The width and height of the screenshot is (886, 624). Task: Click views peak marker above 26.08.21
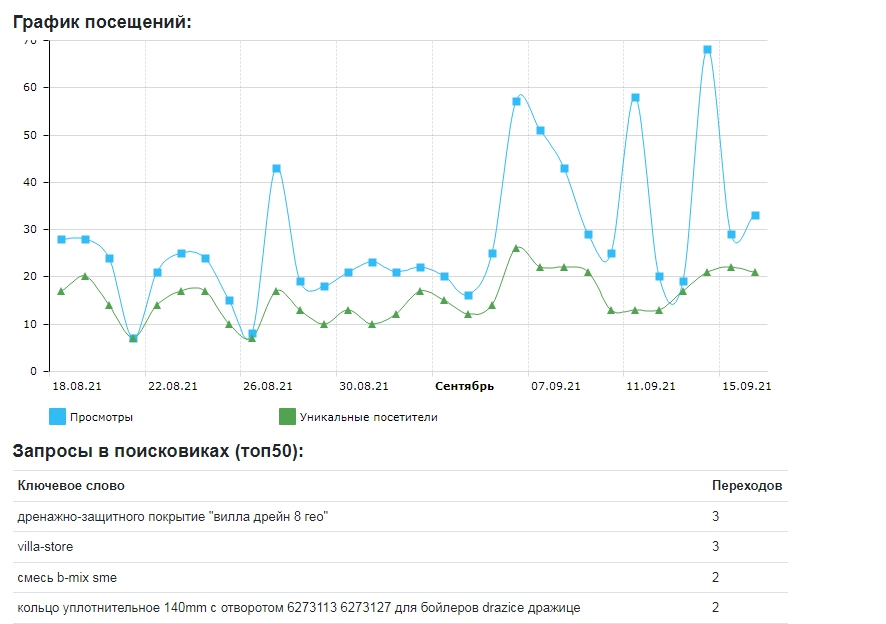coord(276,168)
